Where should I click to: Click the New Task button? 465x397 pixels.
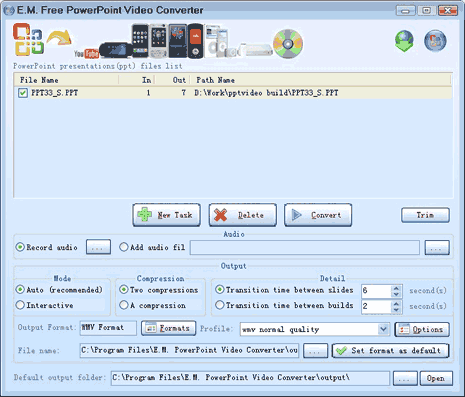tap(167, 215)
